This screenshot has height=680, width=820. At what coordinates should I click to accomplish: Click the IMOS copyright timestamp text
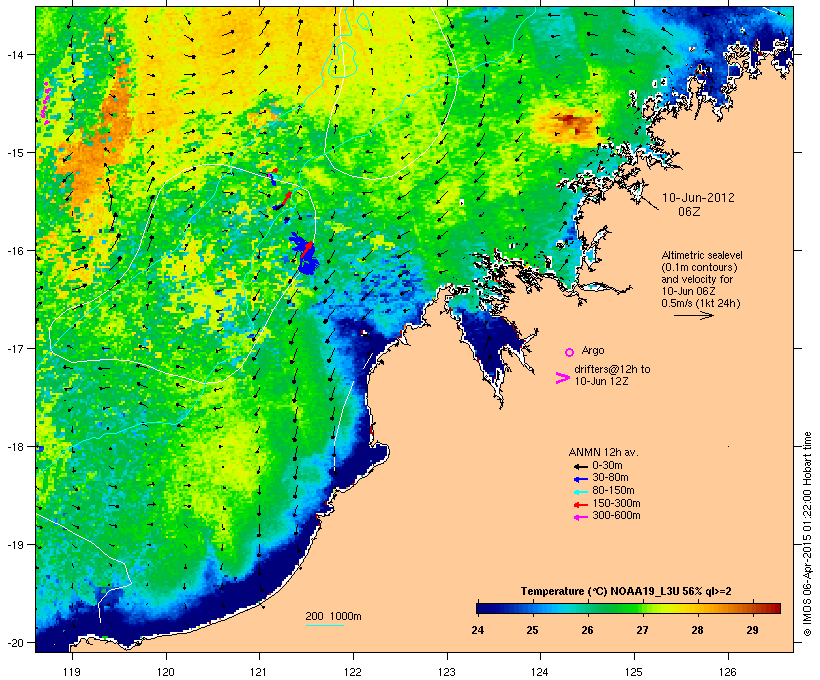(x=807, y=534)
